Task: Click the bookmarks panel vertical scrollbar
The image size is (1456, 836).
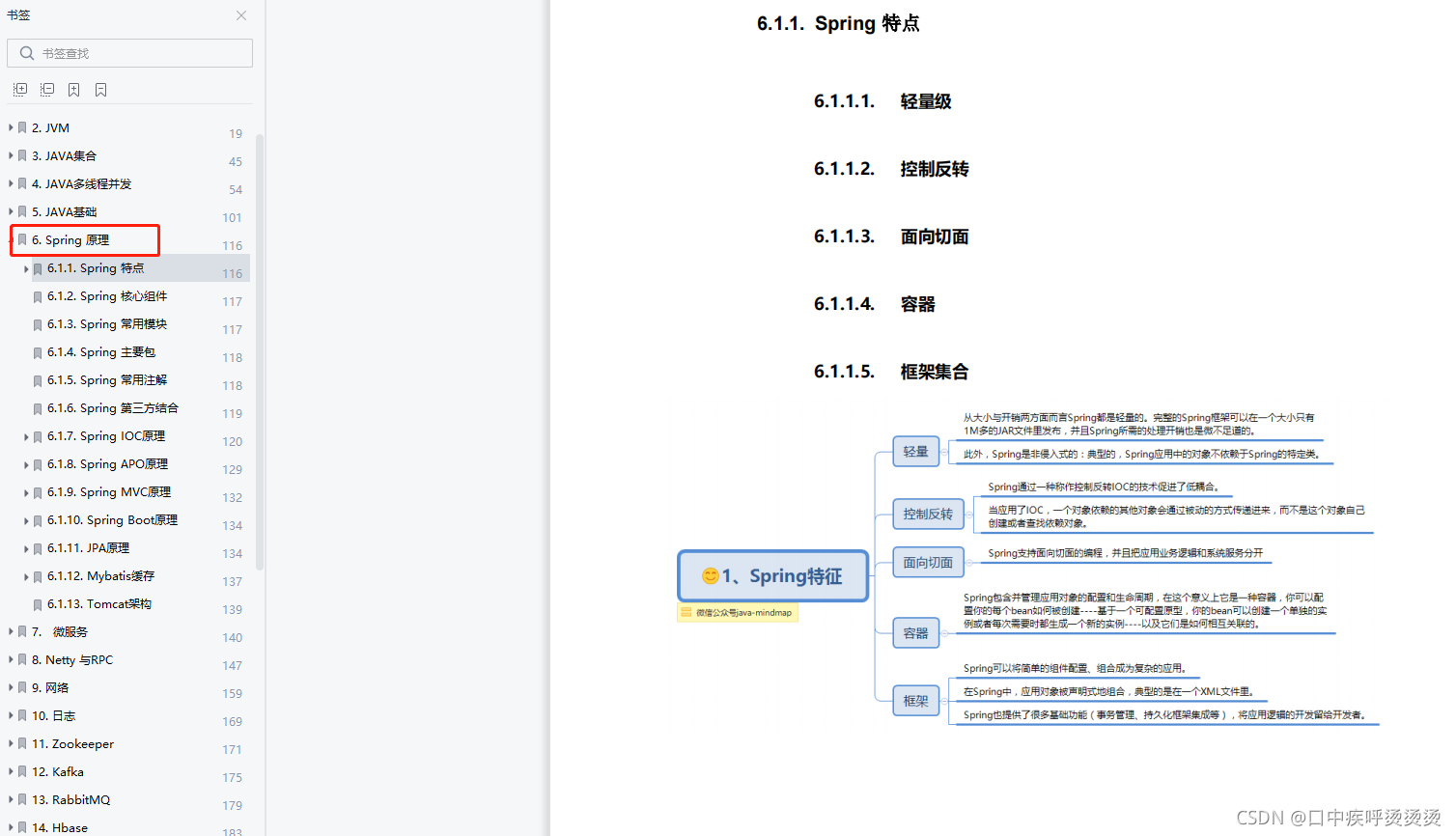Action: (x=259, y=350)
